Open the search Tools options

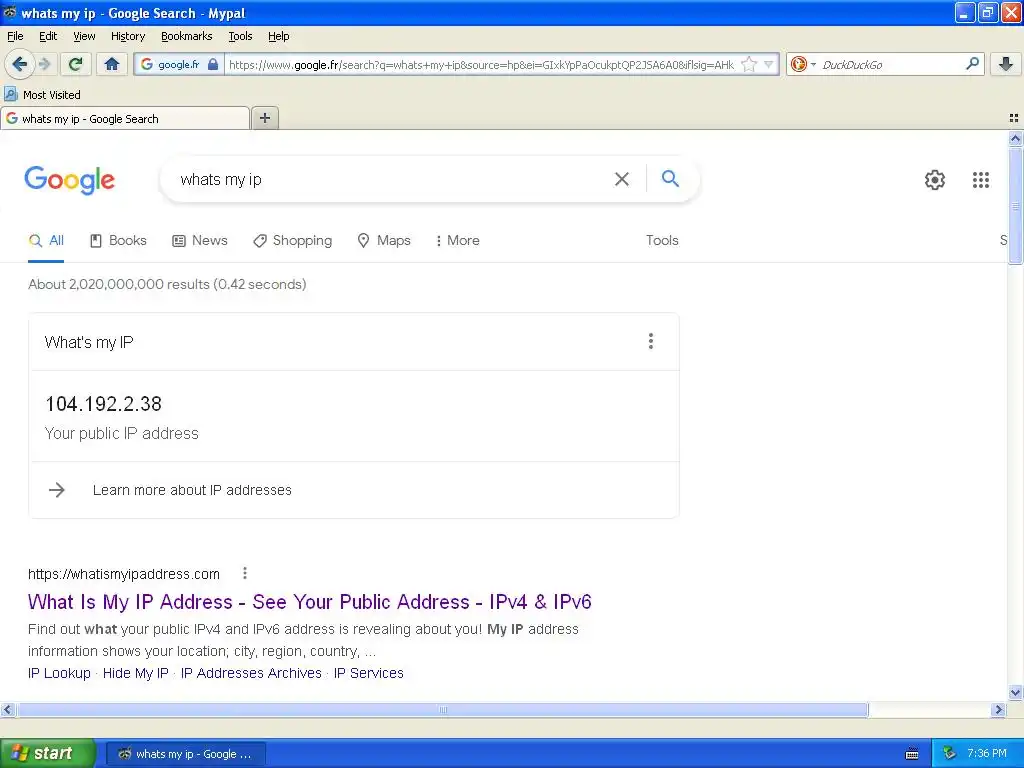point(662,240)
